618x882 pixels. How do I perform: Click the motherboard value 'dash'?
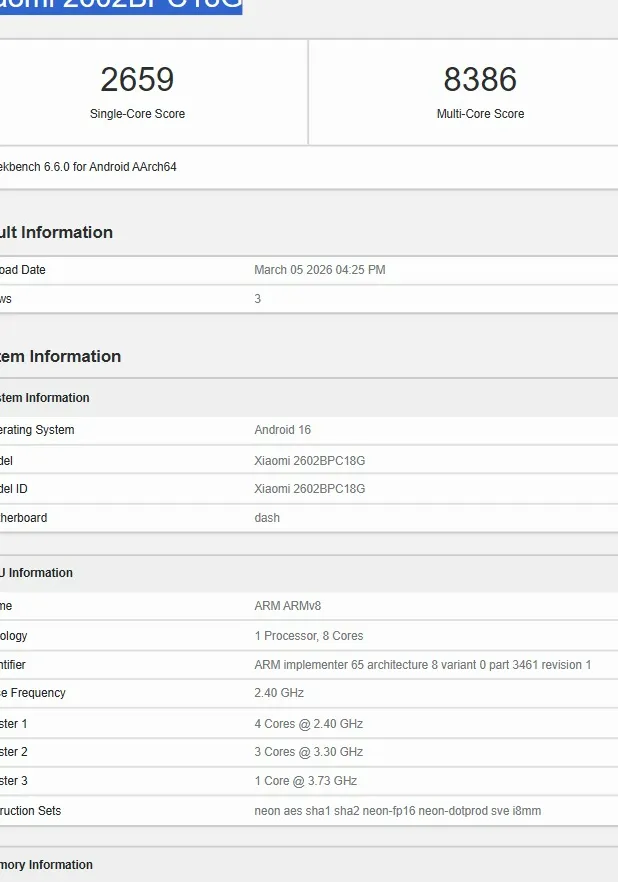tap(267, 518)
